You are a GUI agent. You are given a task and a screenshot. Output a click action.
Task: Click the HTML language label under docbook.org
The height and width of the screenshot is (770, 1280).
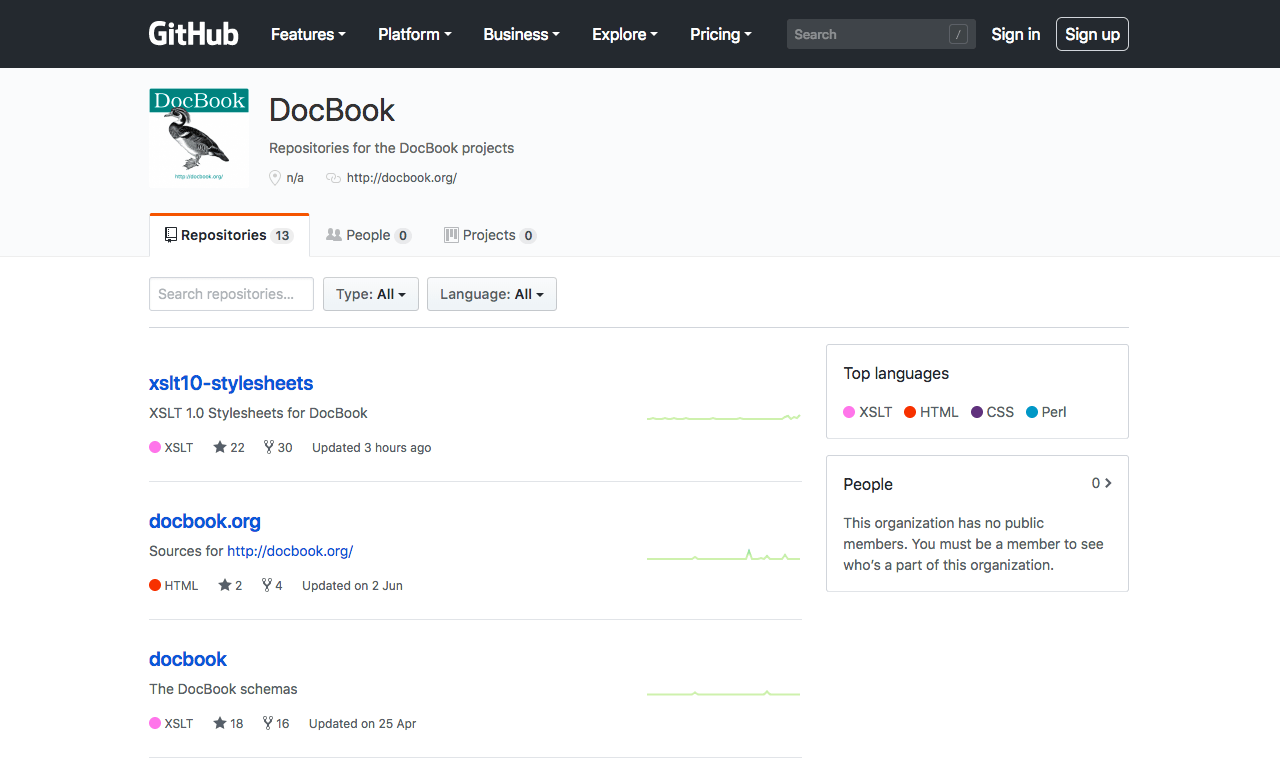point(181,585)
